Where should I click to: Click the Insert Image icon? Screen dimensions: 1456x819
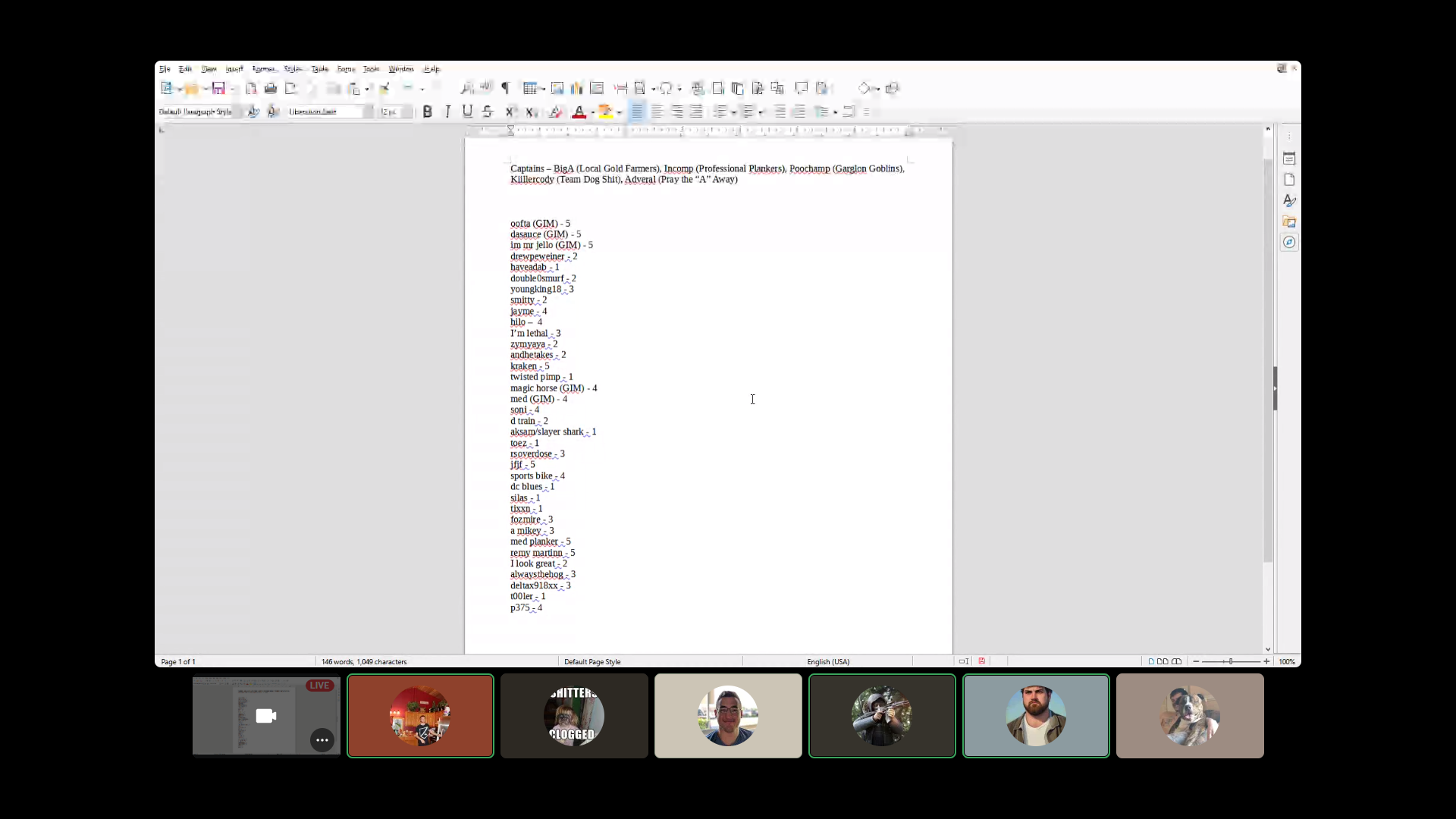557,88
